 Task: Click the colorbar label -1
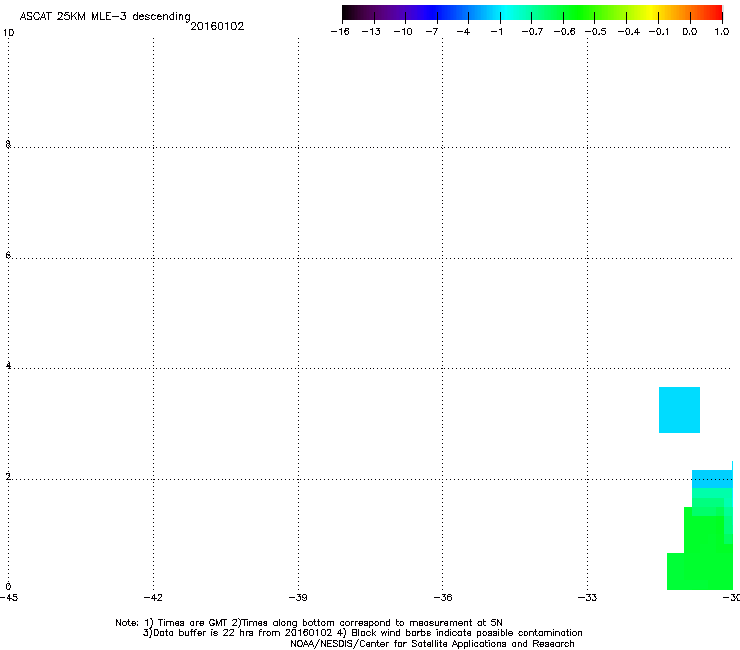pyautogui.click(x=496, y=32)
